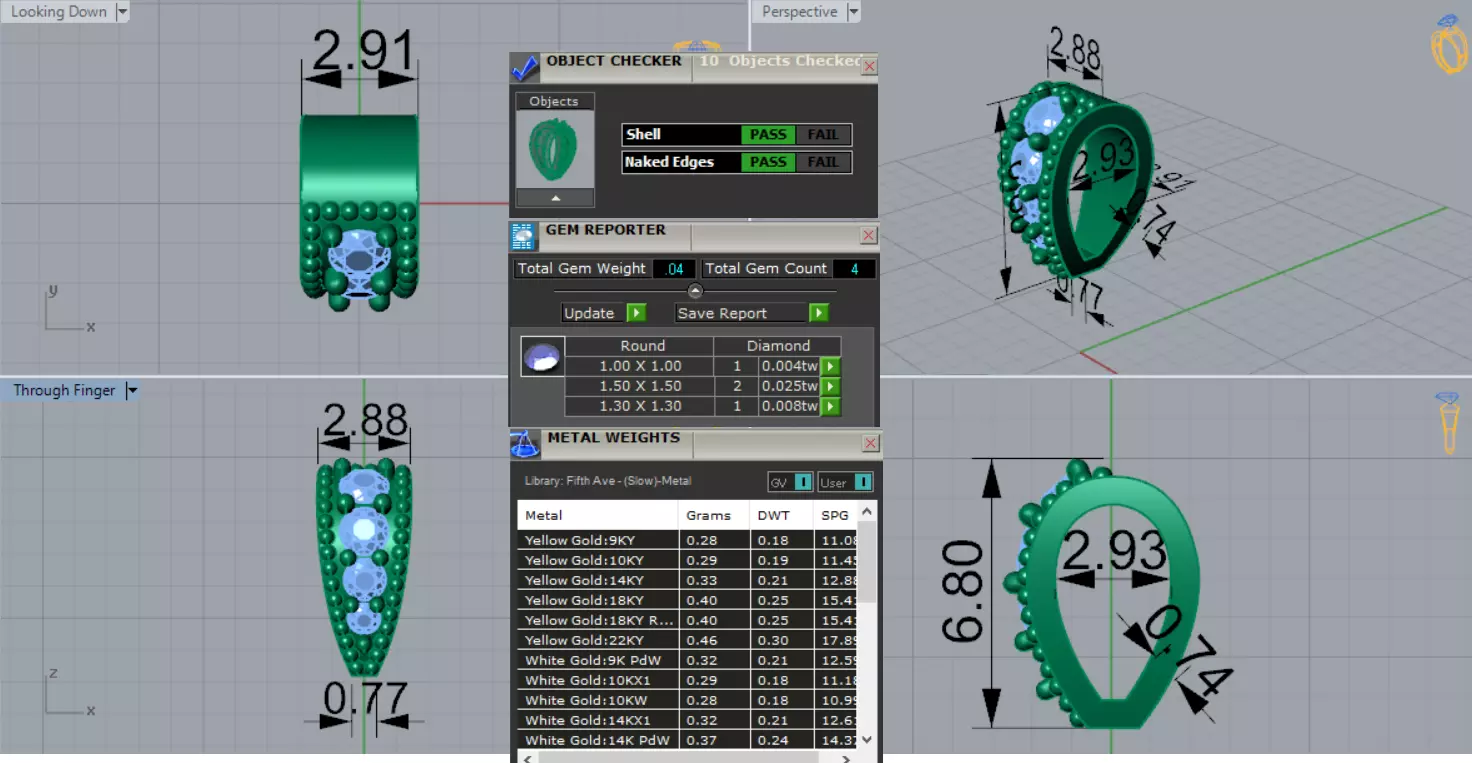
Task: Select the White Gold:10KW row
Action: coord(687,700)
